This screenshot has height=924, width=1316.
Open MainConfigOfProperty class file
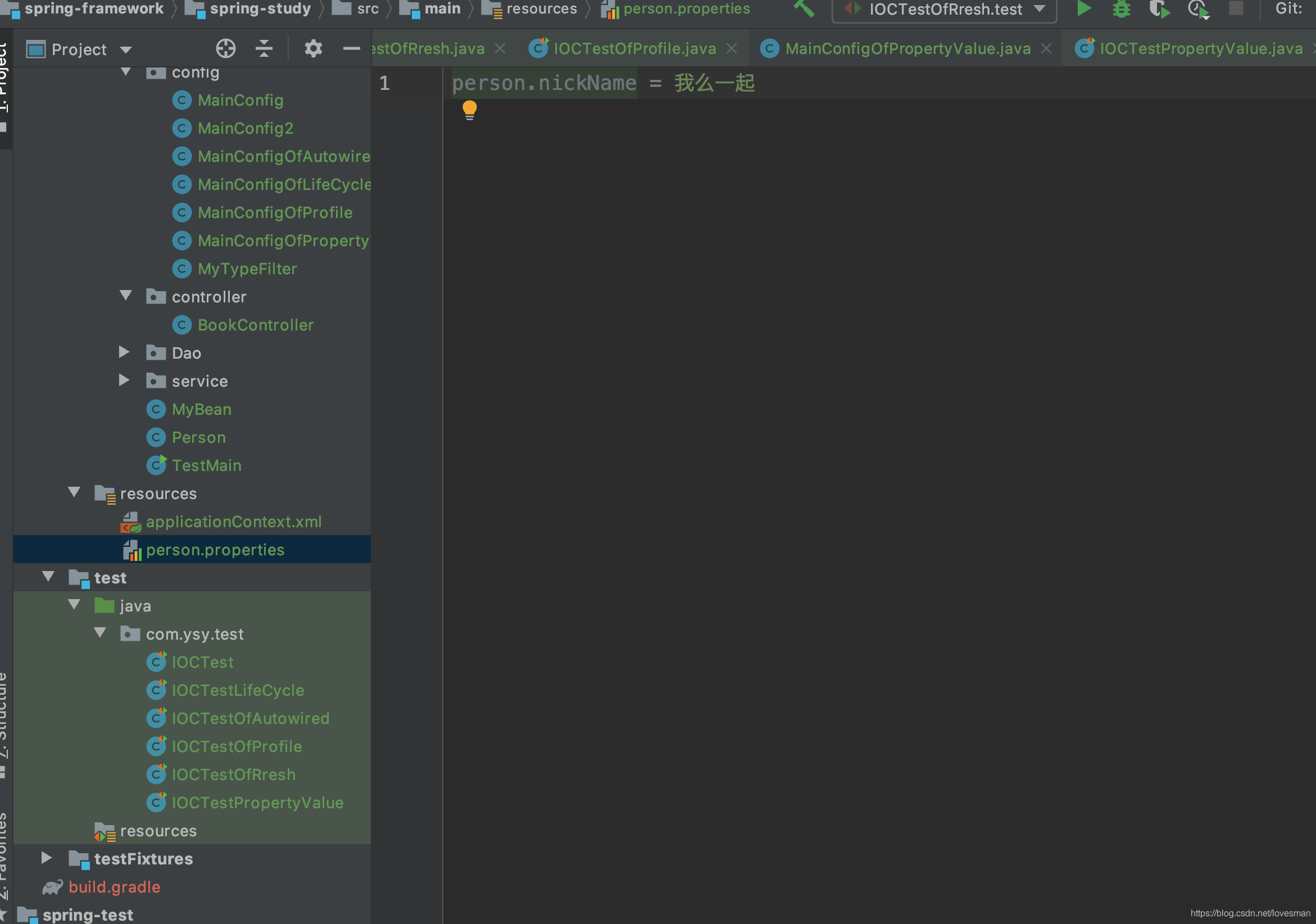[x=284, y=240]
